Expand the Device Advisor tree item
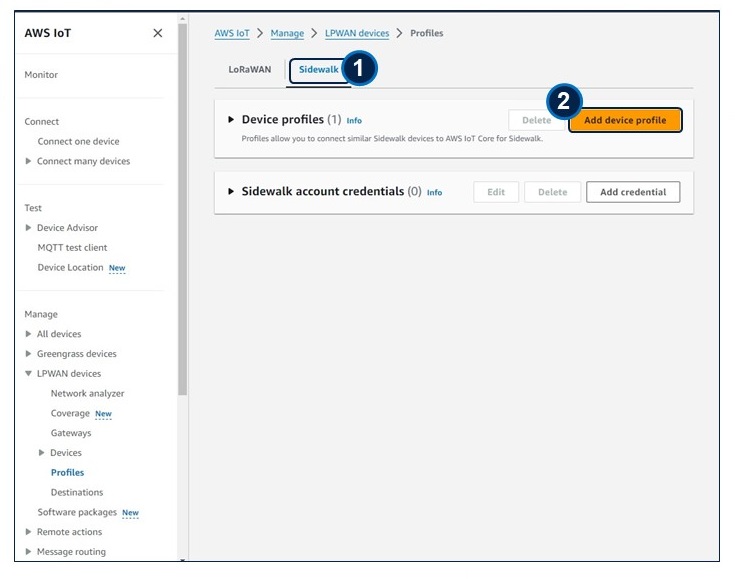The width and height of the screenshot is (735, 579). [28, 227]
